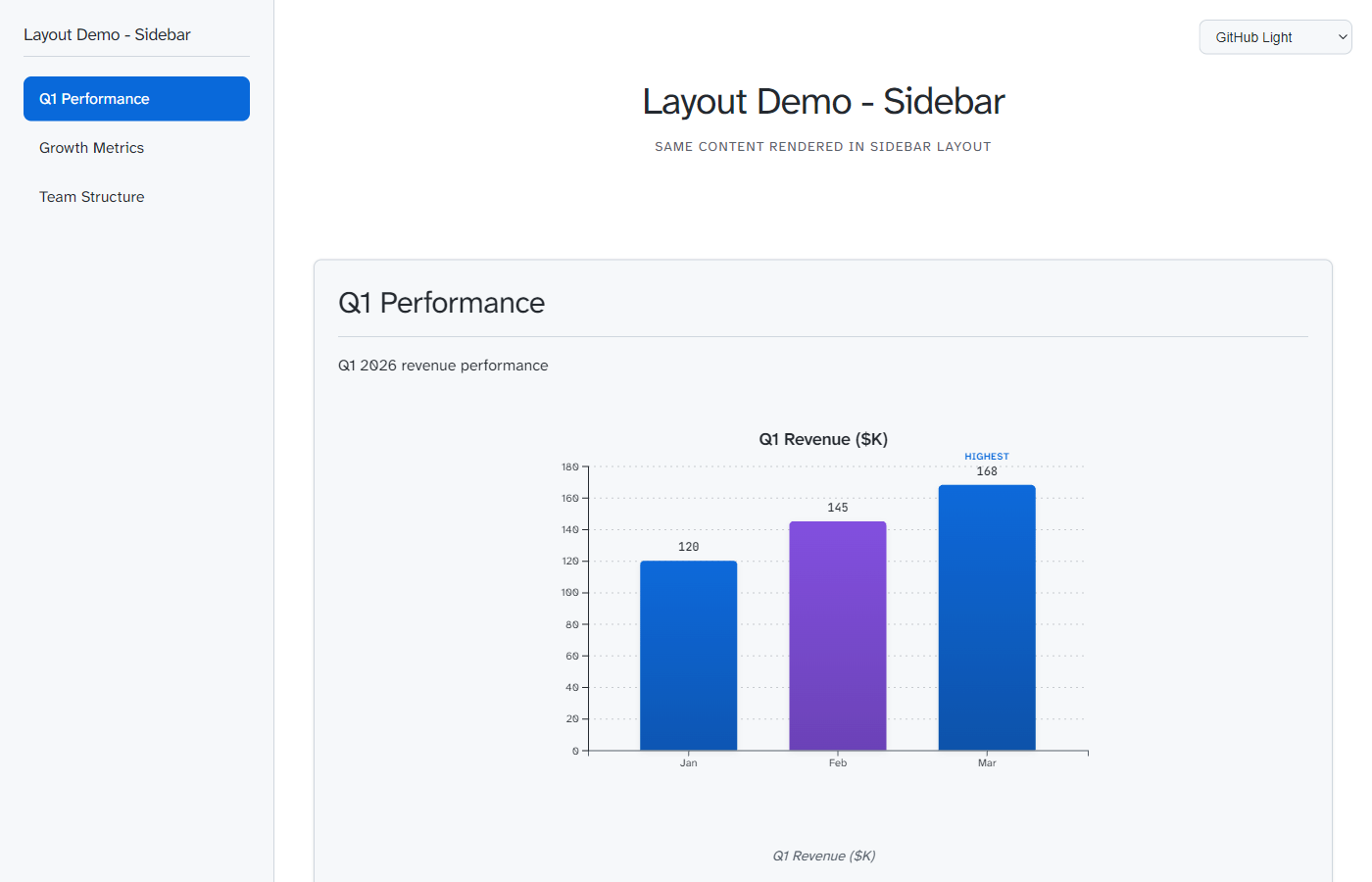The height and width of the screenshot is (882, 1372).
Task: Click the purple Feb bar in the chart
Action: point(838,636)
